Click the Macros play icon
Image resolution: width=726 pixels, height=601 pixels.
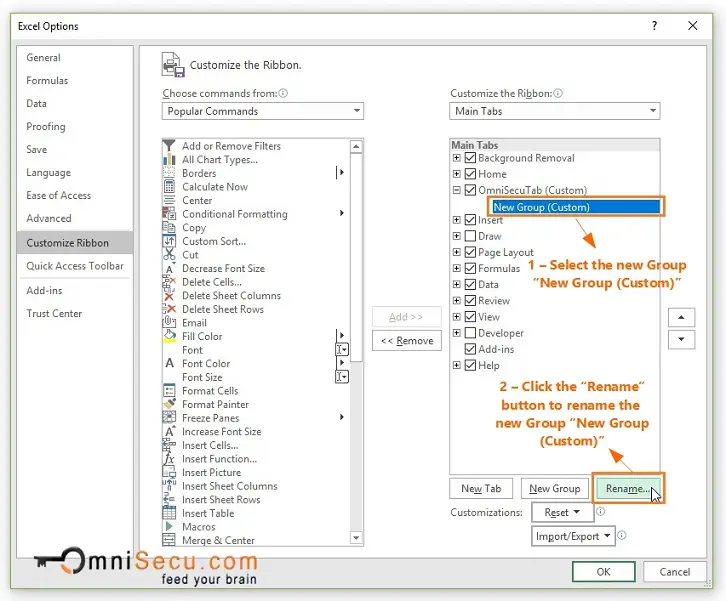pyautogui.click(x=169, y=527)
